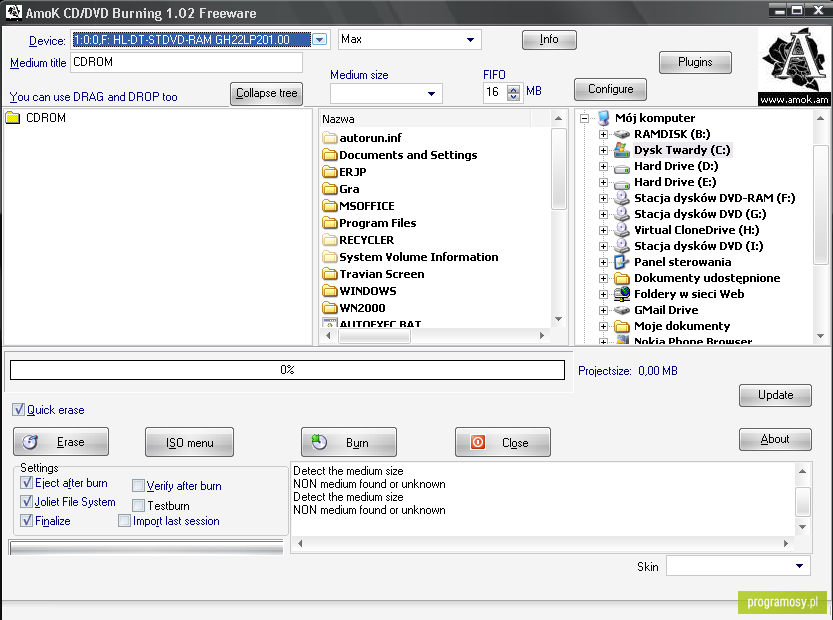Click the Erase button

click(61, 442)
